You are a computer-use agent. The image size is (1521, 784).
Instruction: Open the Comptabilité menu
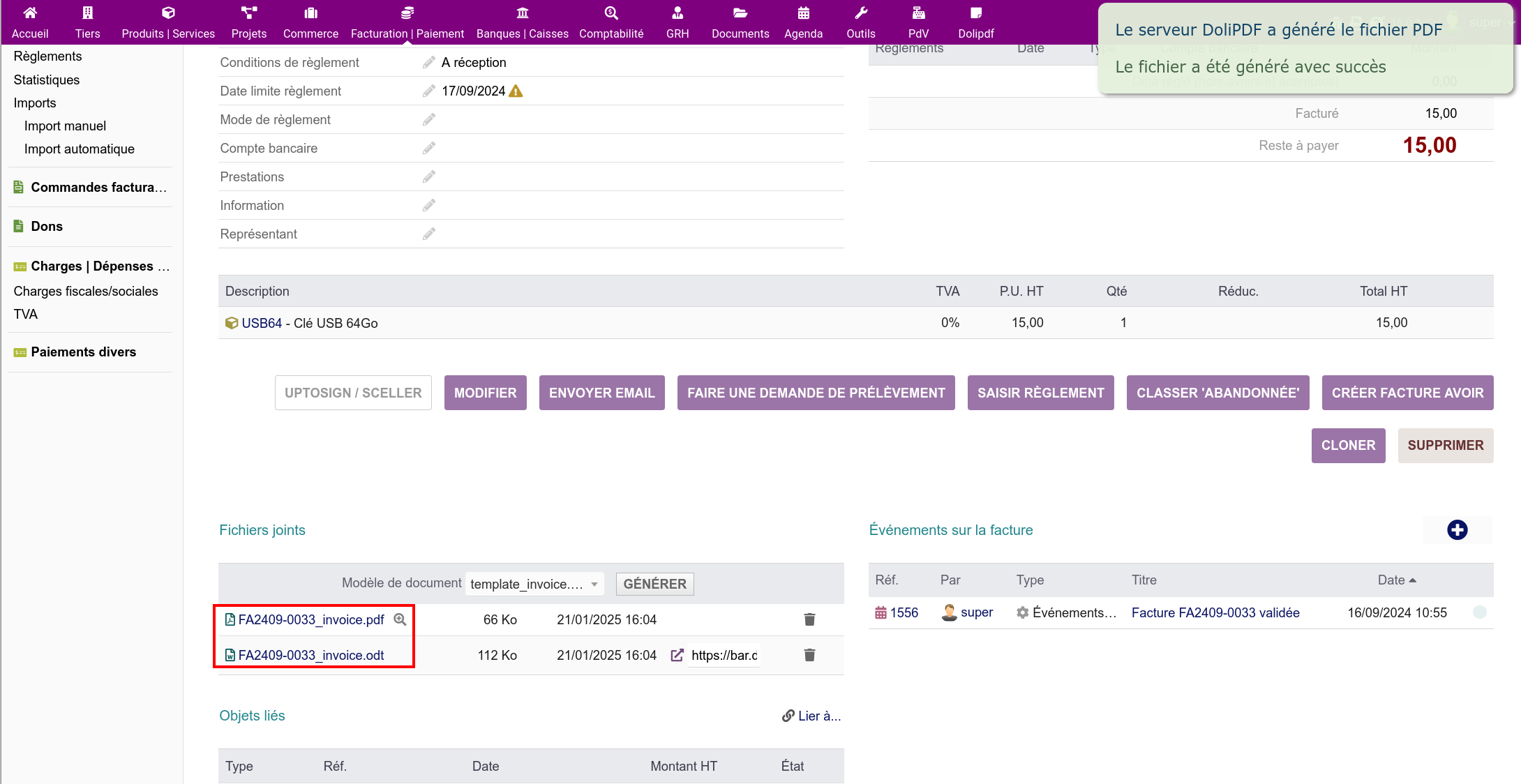pos(611,22)
